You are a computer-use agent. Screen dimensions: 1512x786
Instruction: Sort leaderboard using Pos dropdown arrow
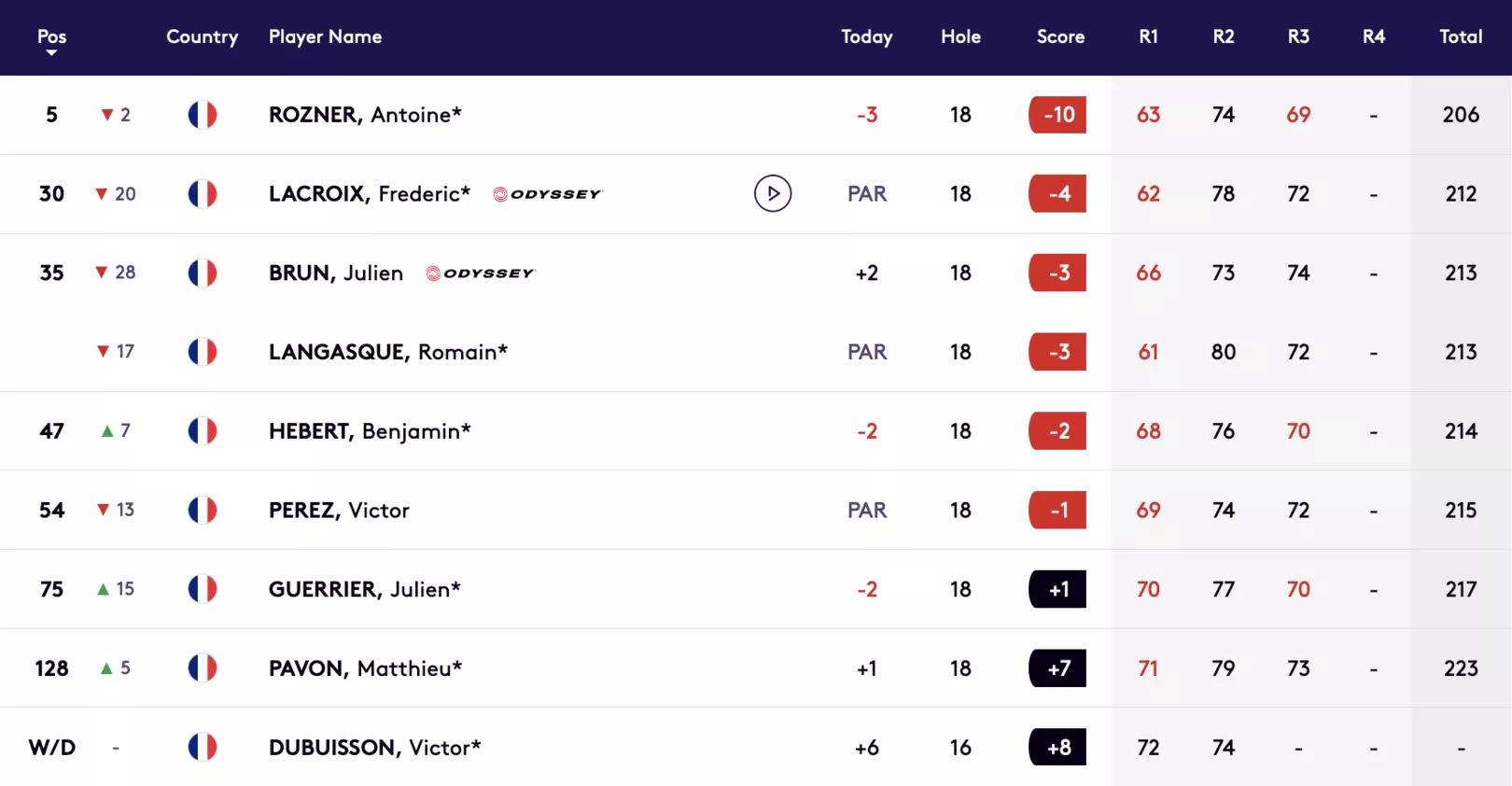tap(51, 53)
